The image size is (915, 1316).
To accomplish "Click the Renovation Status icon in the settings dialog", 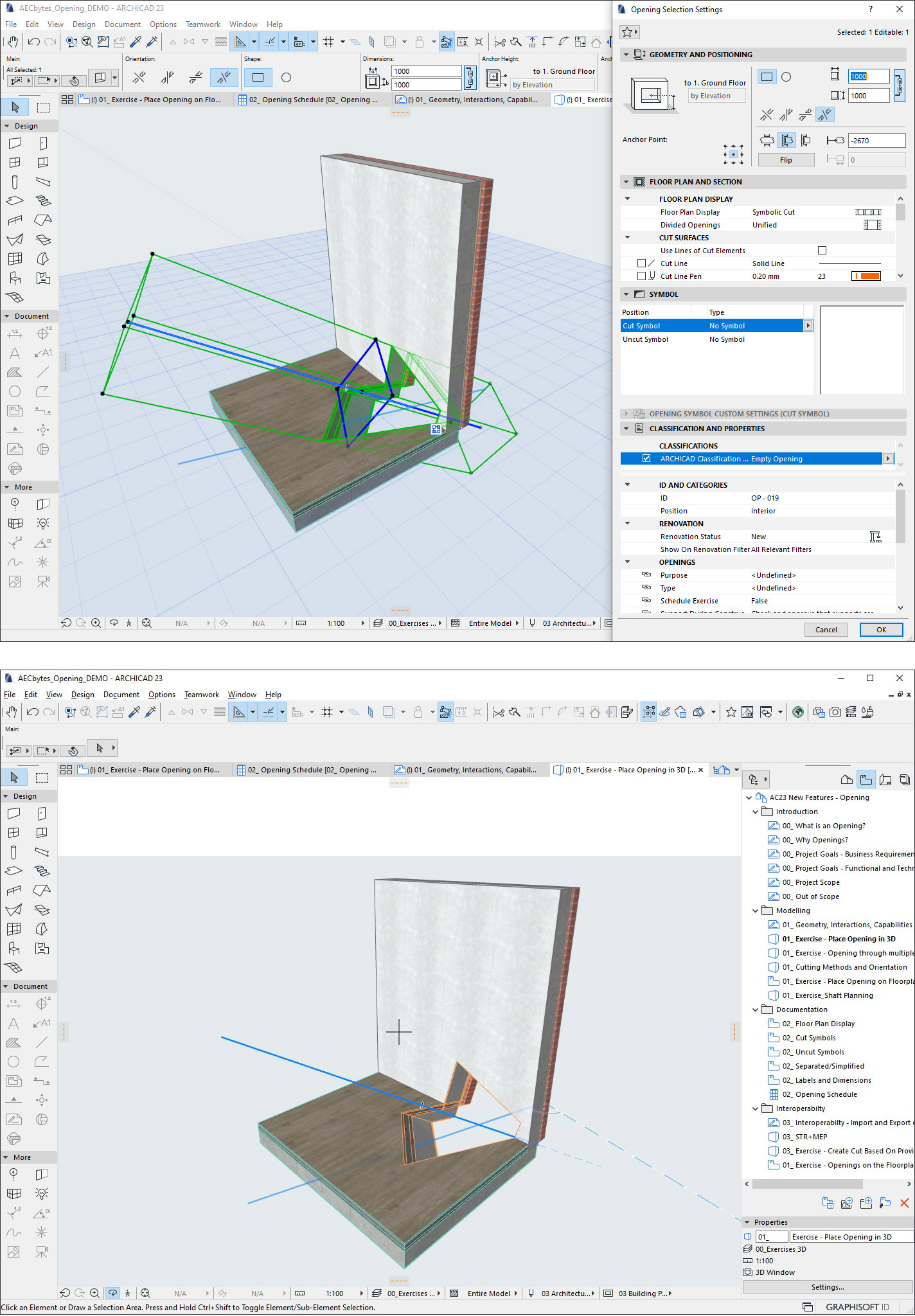I will 875,537.
